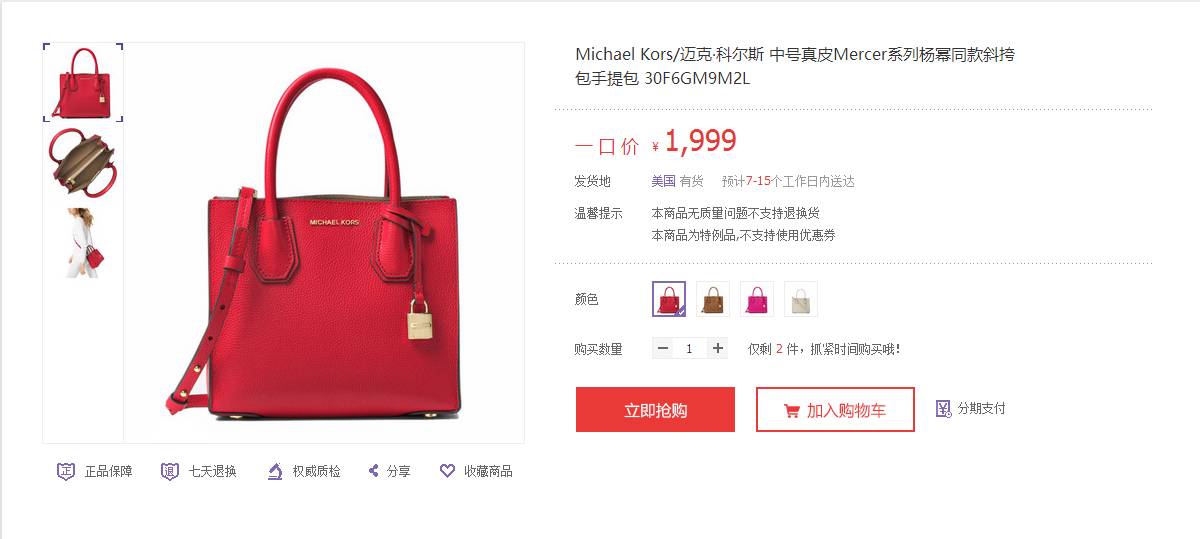Click the 分期支付 installment icon
Viewport: 1200px width, 539px height.
pyautogui.click(x=943, y=409)
